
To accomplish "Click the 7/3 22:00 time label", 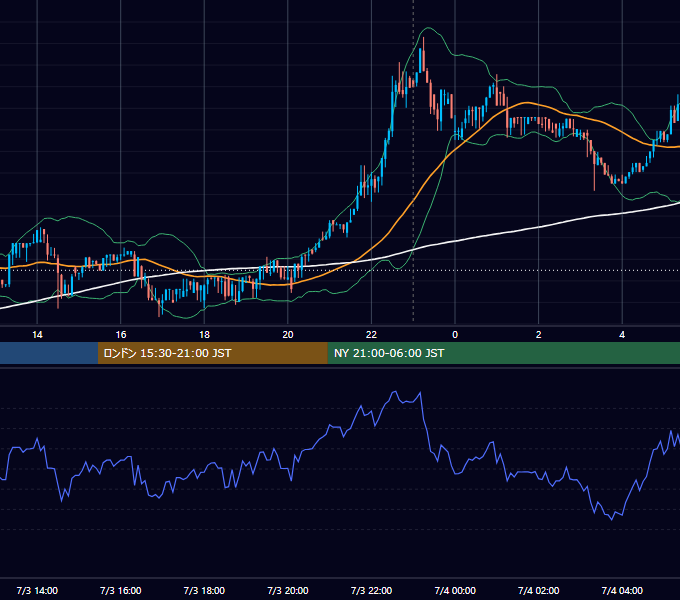I will click(x=371, y=590).
